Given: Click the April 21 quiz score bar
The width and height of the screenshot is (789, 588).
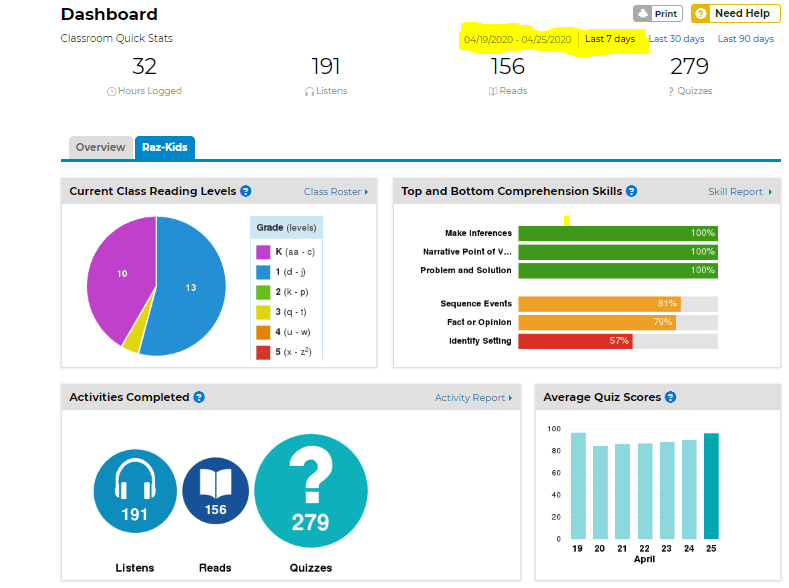Looking at the screenshot, I should click(x=622, y=491).
